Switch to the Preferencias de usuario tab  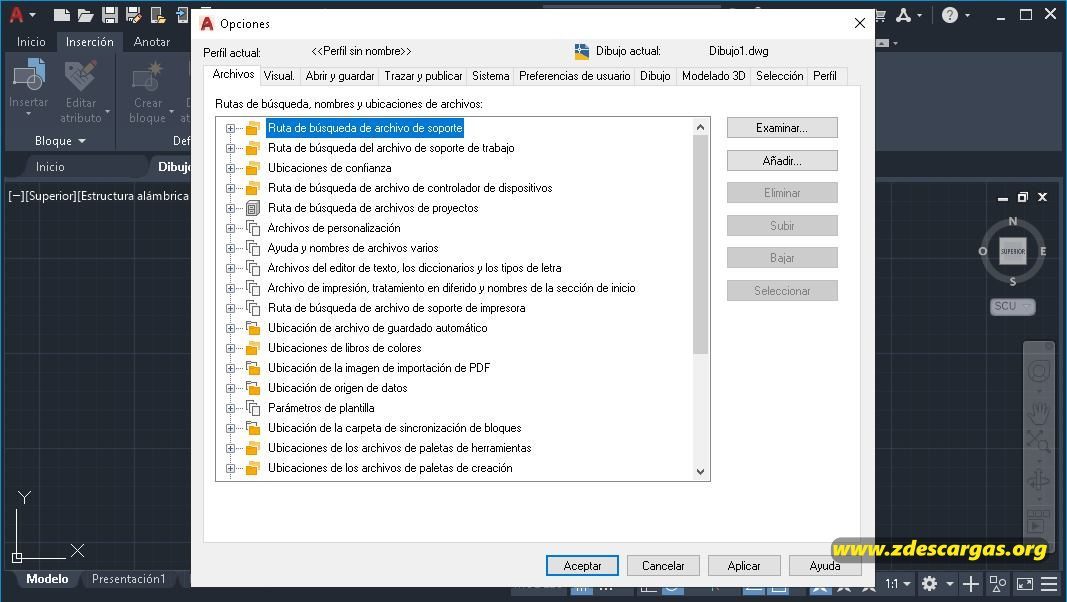coord(574,76)
